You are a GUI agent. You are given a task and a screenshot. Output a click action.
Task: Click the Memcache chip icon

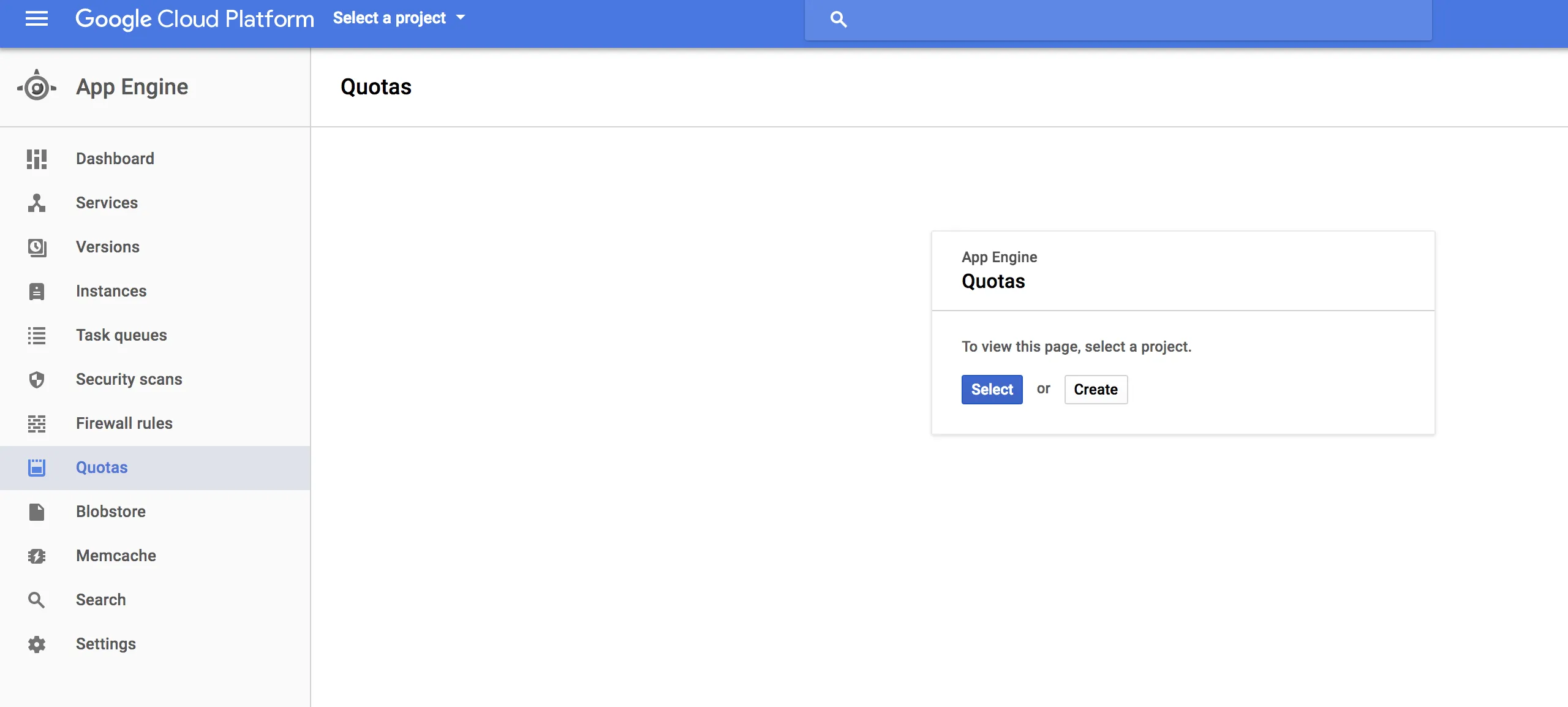click(37, 556)
